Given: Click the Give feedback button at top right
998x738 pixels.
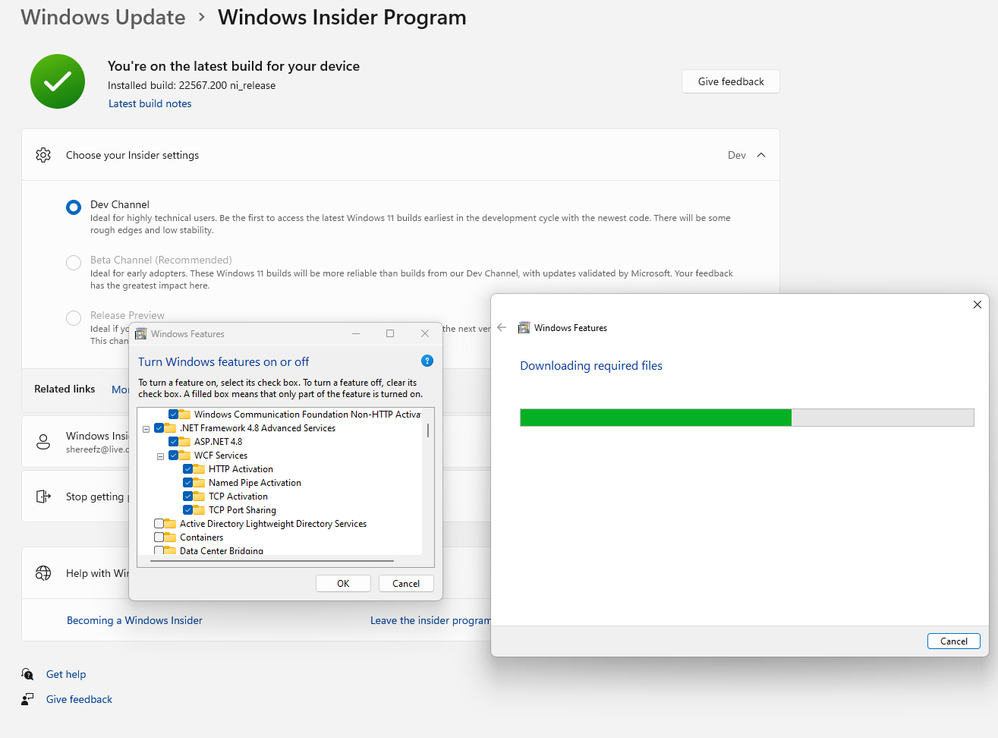Looking at the screenshot, I should click(x=731, y=81).
